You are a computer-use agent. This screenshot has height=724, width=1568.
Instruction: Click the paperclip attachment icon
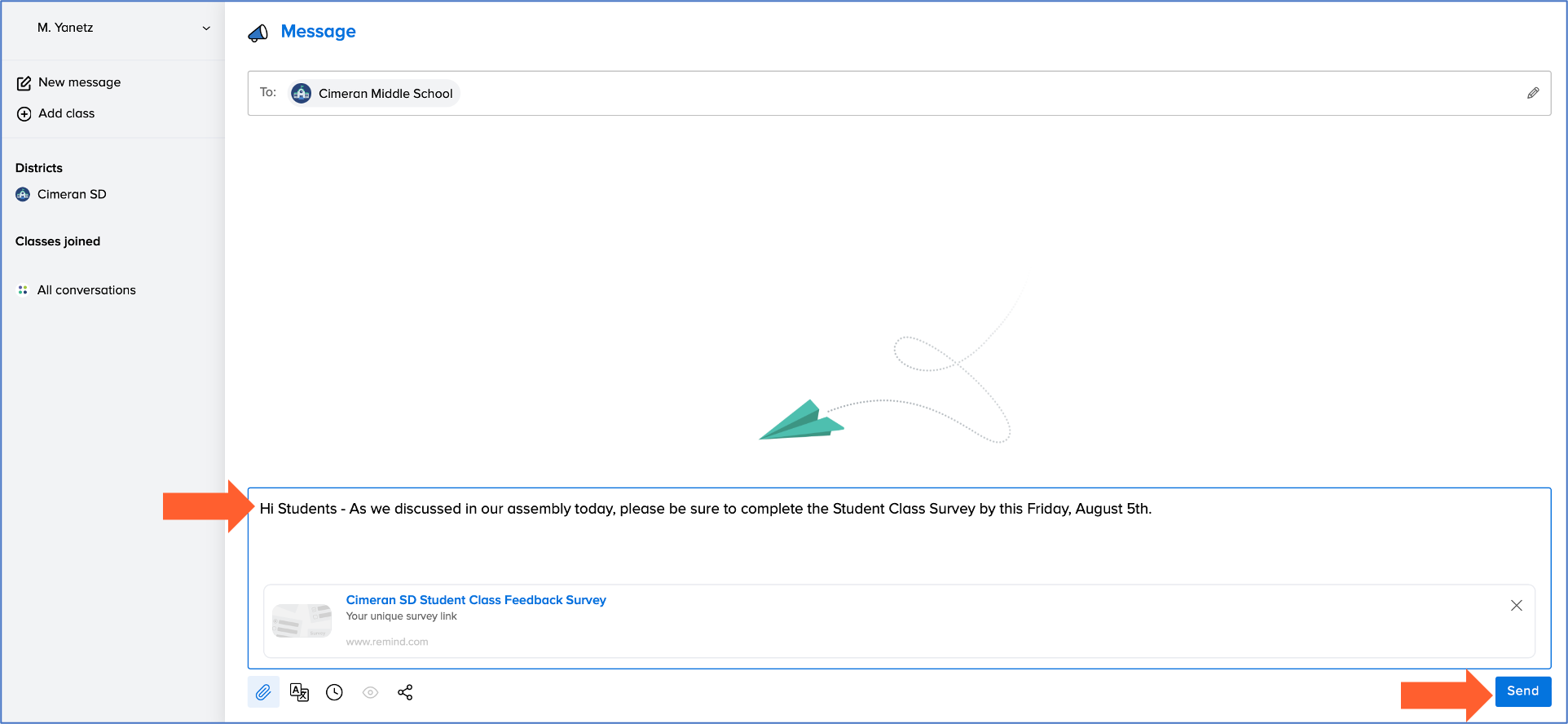pos(263,692)
